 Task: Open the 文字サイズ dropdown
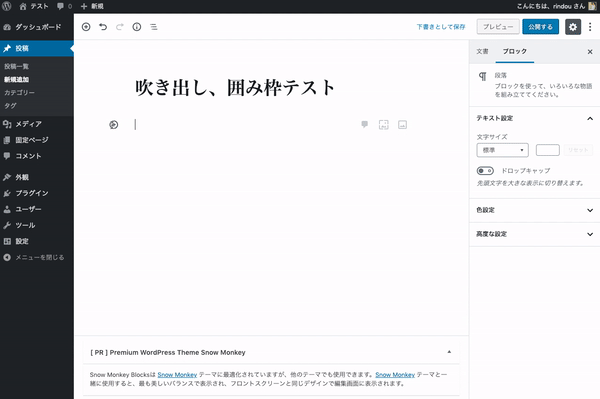[x=502, y=150]
